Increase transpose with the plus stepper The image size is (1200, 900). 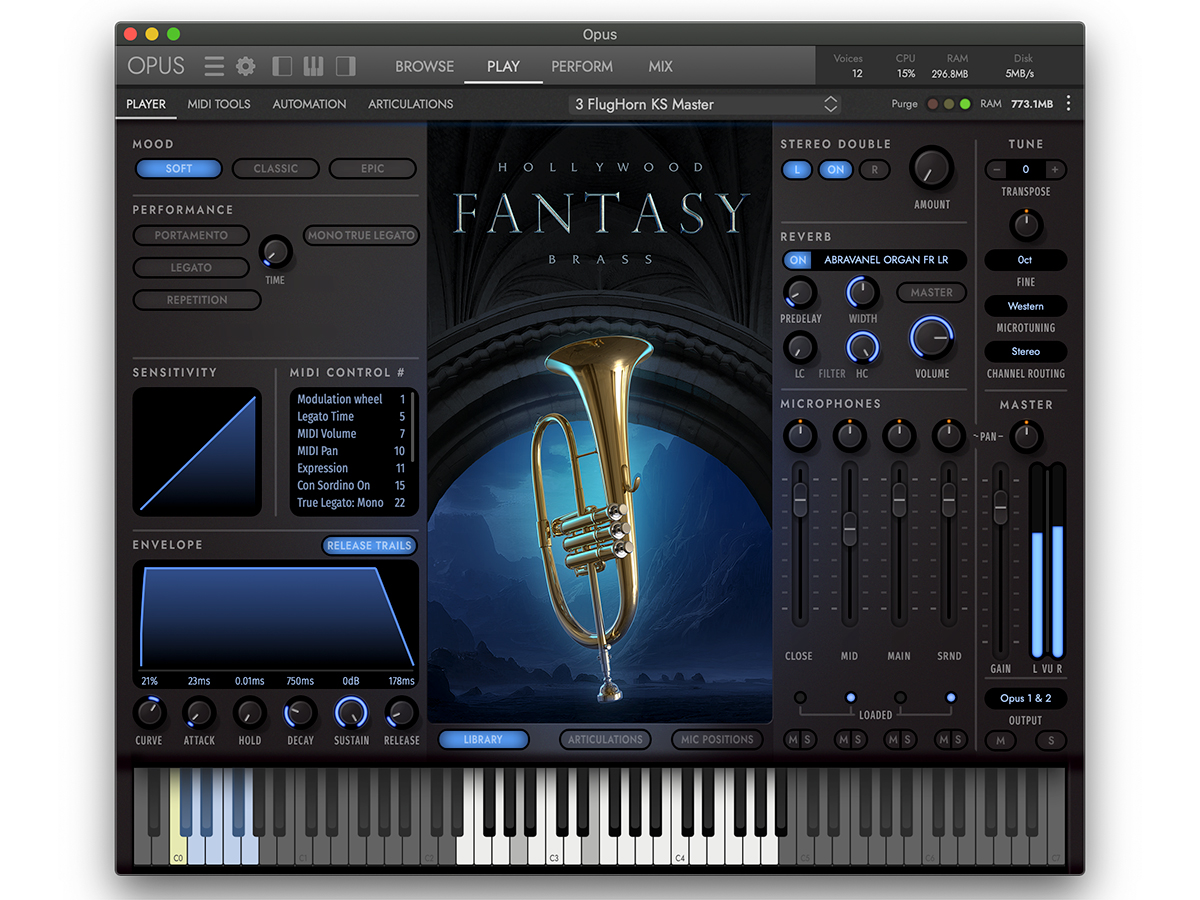point(1054,170)
